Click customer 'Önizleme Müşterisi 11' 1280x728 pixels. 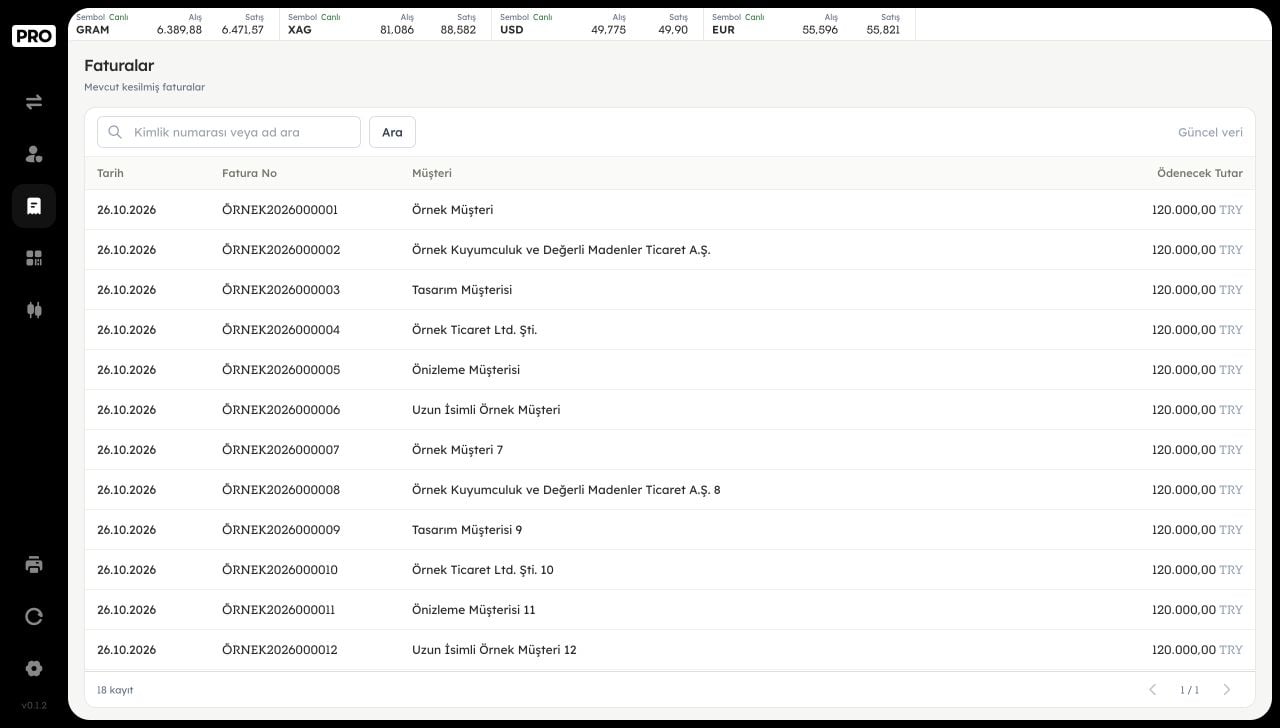point(474,610)
